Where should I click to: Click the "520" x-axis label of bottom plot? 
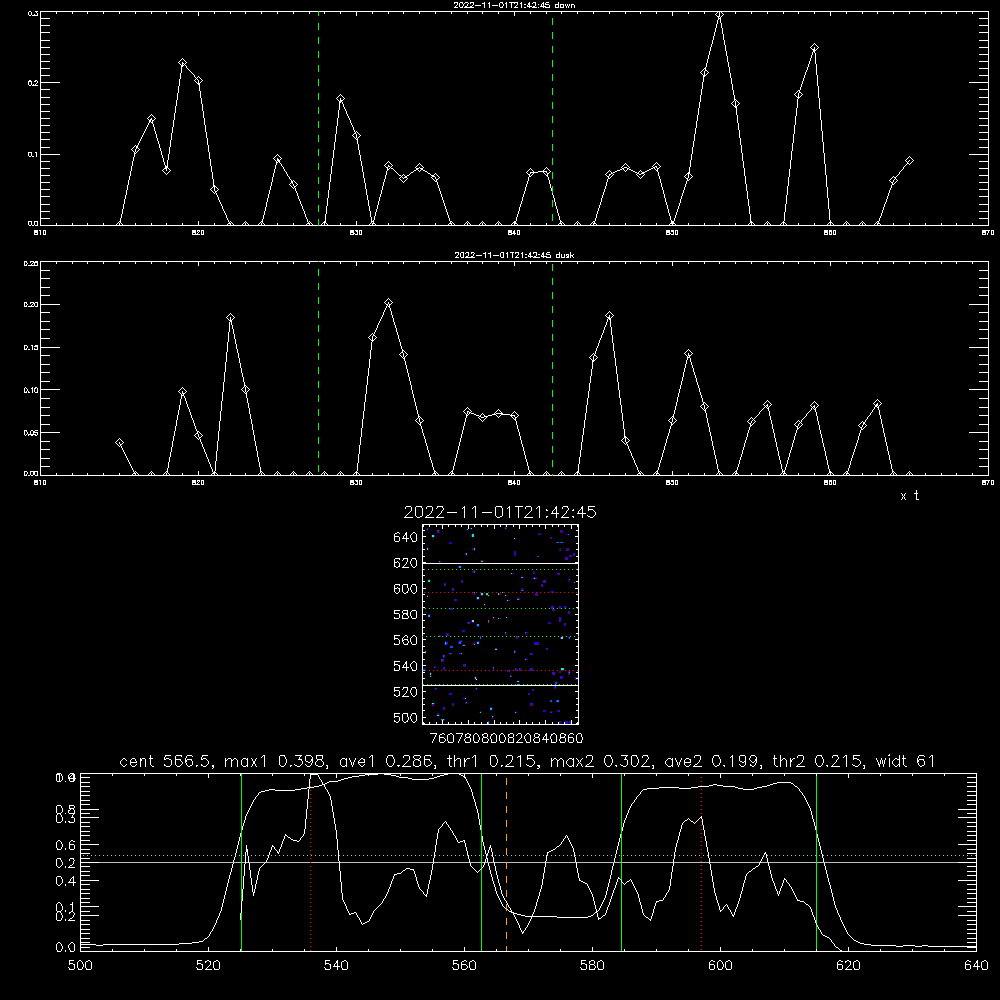(208, 966)
